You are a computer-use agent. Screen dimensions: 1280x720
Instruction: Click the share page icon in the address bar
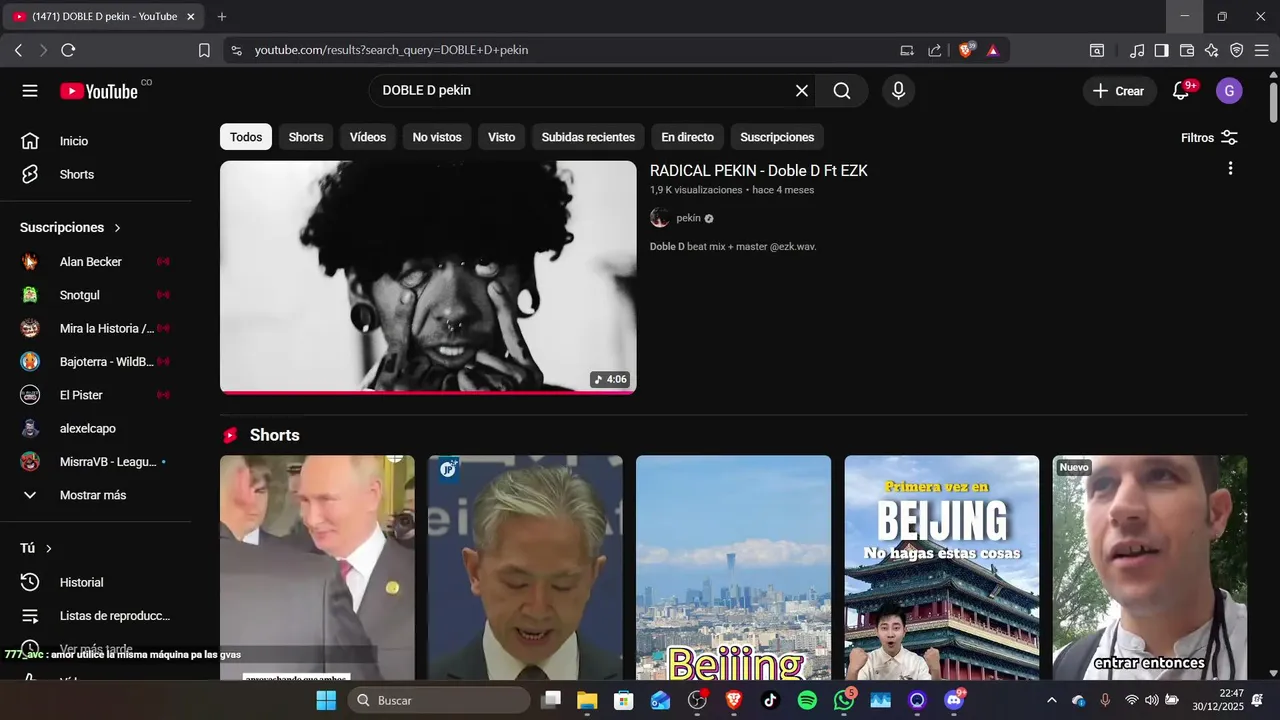click(x=935, y=50)
